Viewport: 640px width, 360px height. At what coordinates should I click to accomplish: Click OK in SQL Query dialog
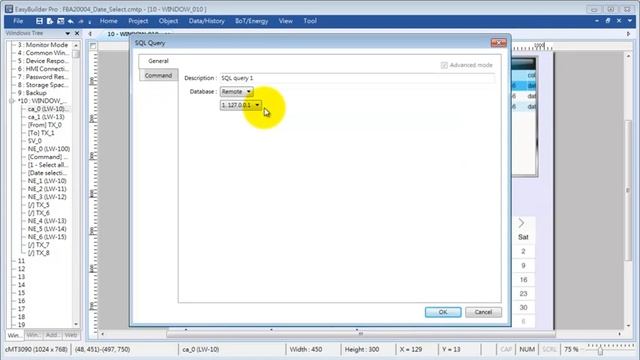click(443, 312)
